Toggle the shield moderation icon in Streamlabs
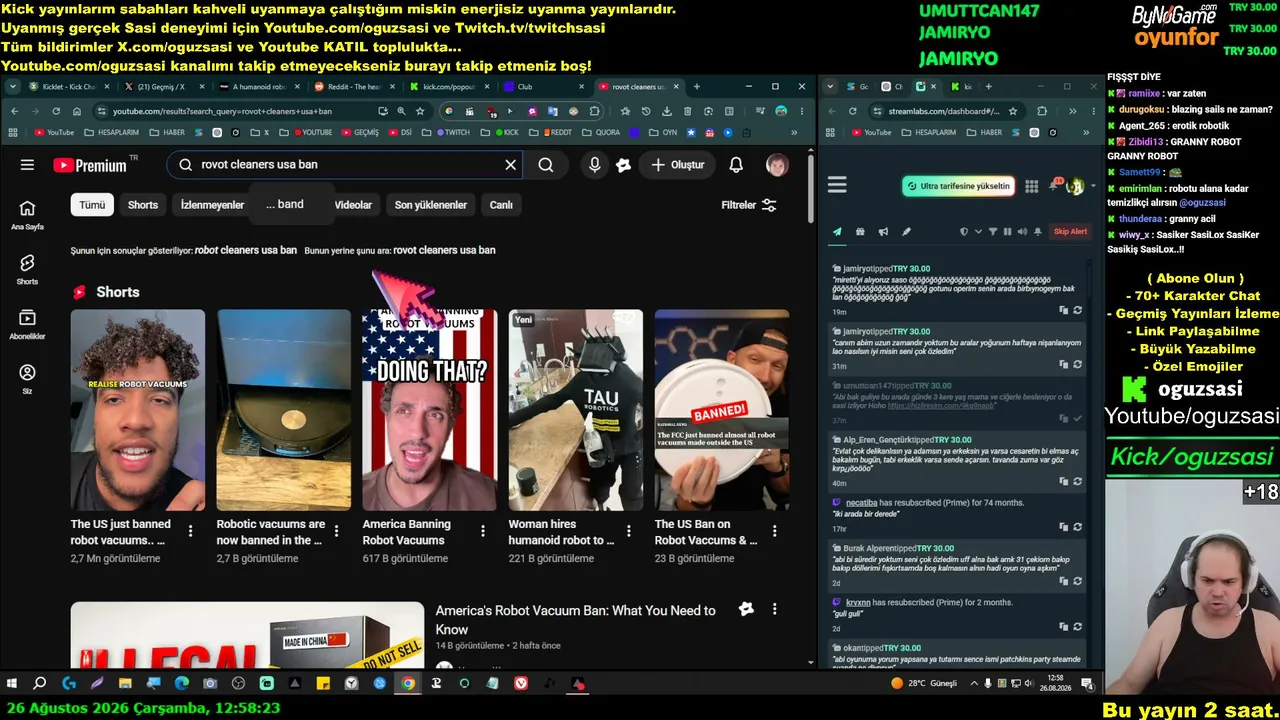 click(x=964, y=232)
